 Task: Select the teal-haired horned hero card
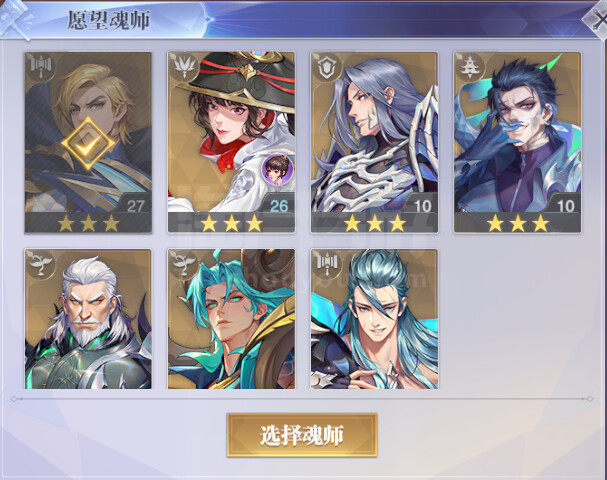point(231,319)
